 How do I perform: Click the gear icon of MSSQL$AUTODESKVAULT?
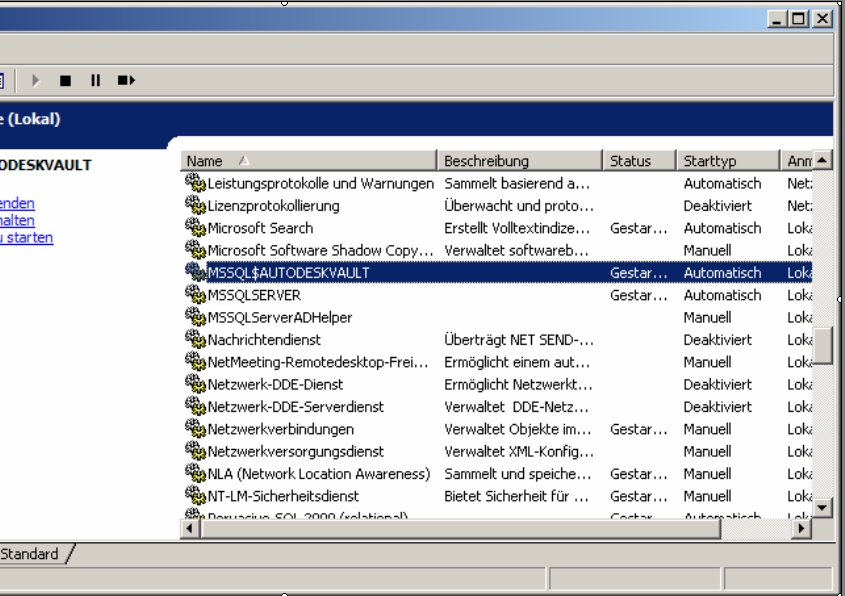(x=195, y=272)
